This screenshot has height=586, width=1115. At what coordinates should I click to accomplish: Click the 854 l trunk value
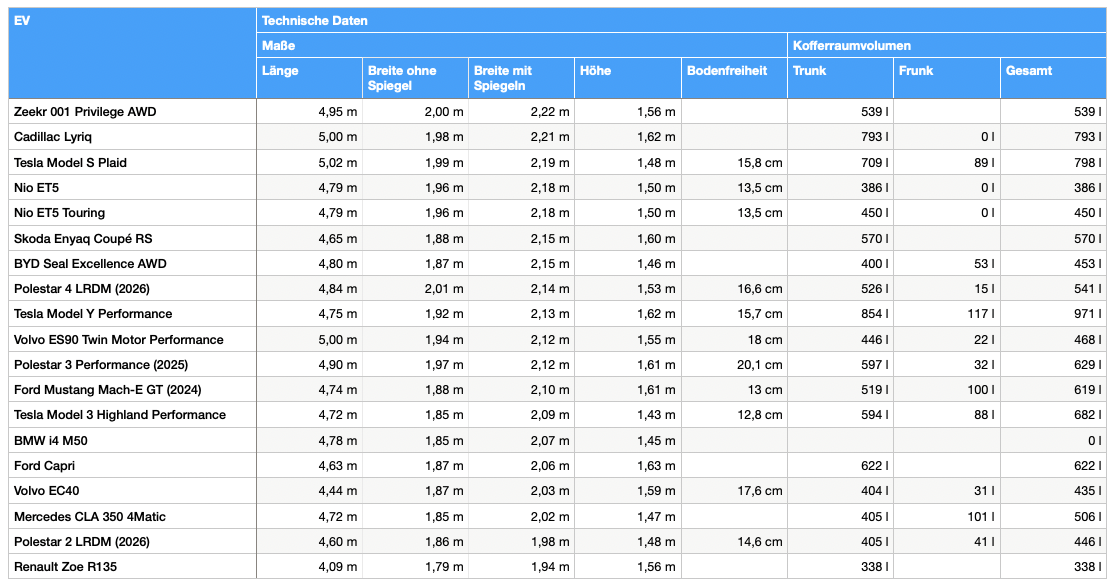(875, 314)
